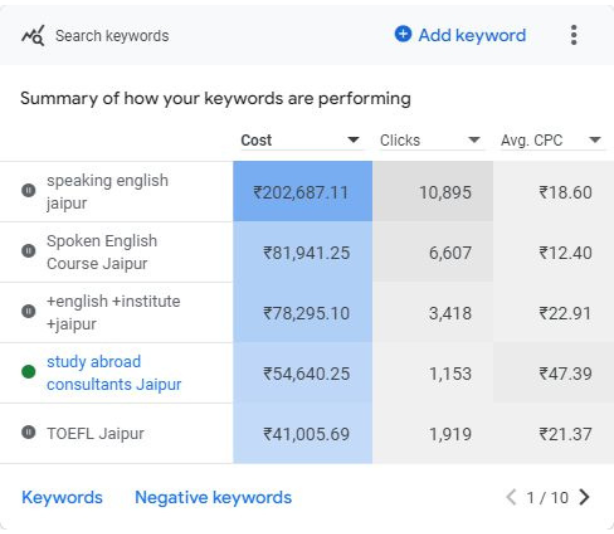Open the Cost column dropdown
The height and width of the screenshot is (534, 614).
pos(353,141)
